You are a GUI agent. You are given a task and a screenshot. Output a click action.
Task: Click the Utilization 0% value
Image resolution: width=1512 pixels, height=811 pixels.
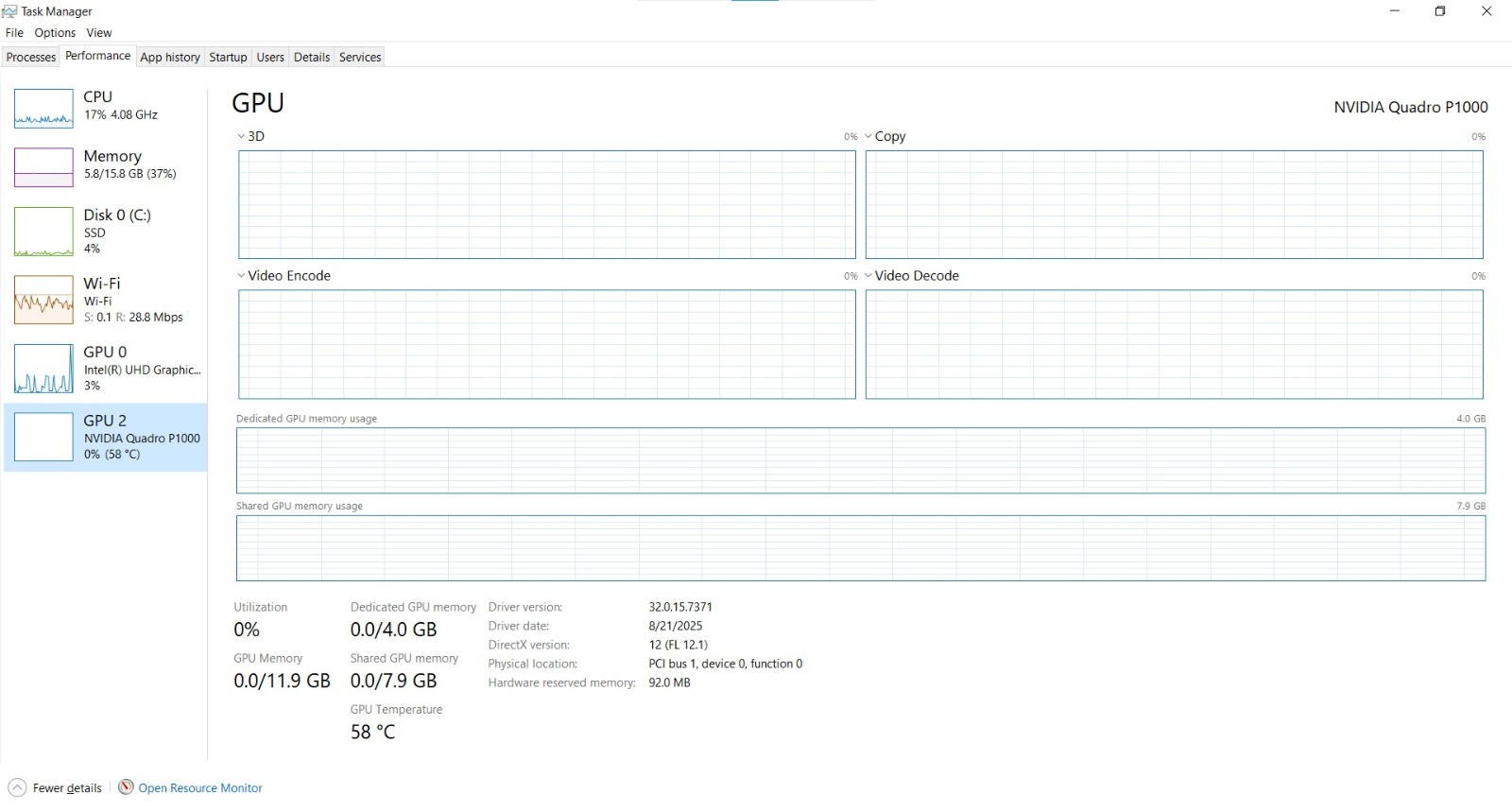(x=247, y=630)
